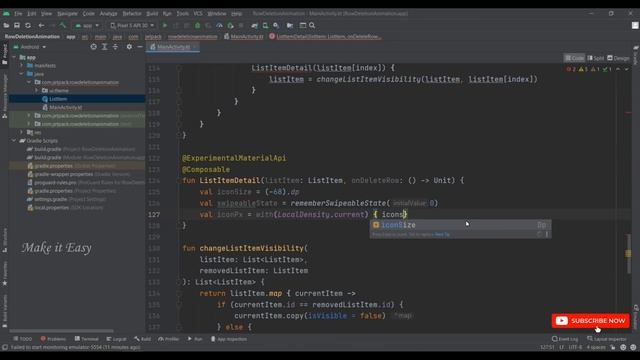This screenshot has height=360, width=640.
Task: Open the Profiler tool window
Action: (169, 339)
